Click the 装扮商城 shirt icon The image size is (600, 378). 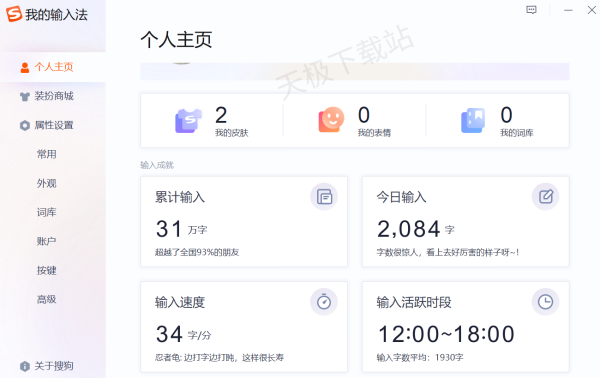click(x=25, y=96)
